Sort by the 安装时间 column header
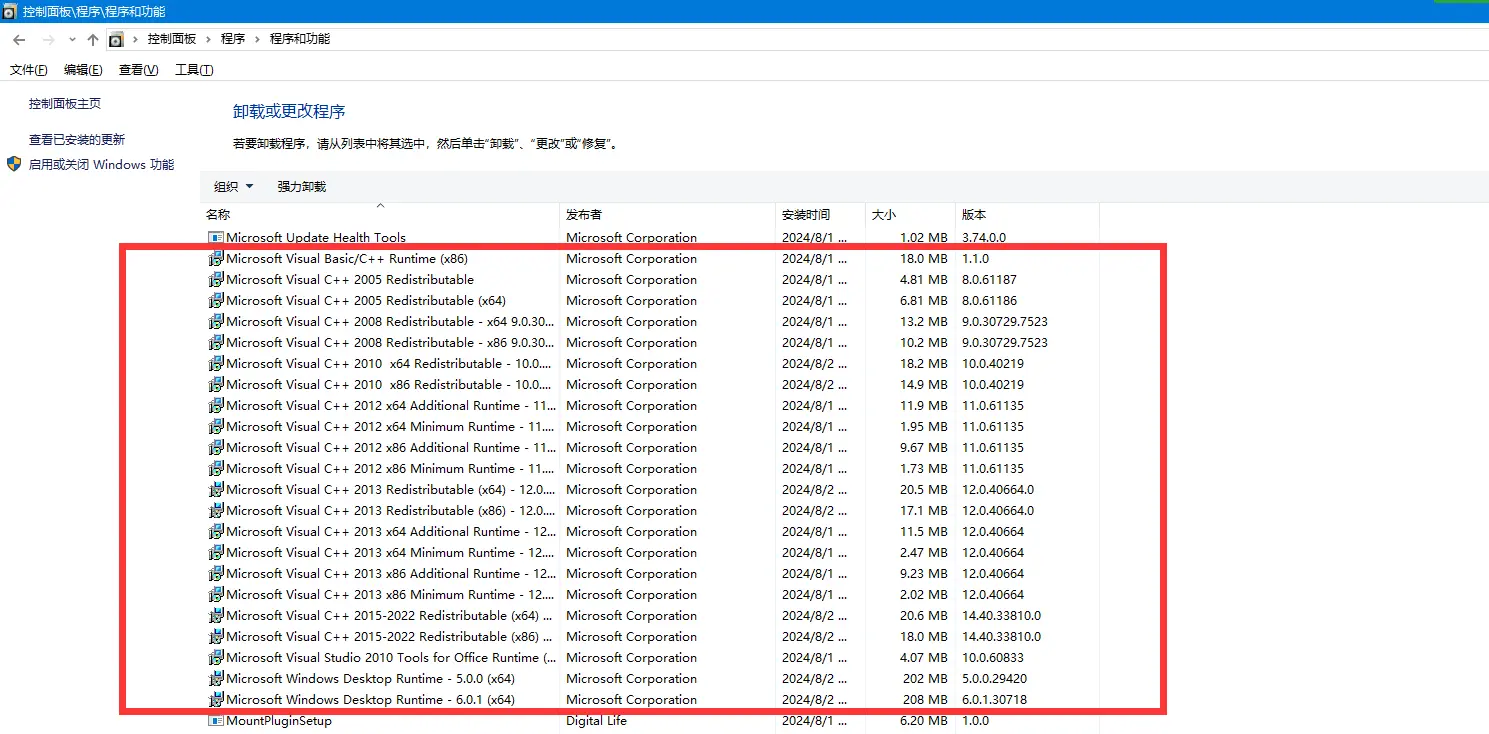 pyautogui.click(x=820, y=215)
